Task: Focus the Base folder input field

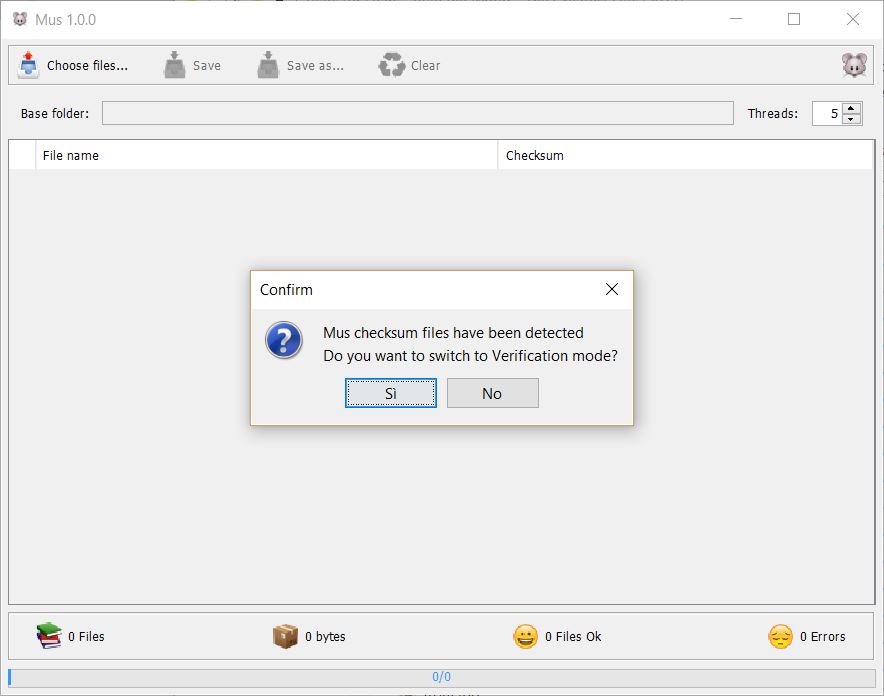Action: pos(418,113)
